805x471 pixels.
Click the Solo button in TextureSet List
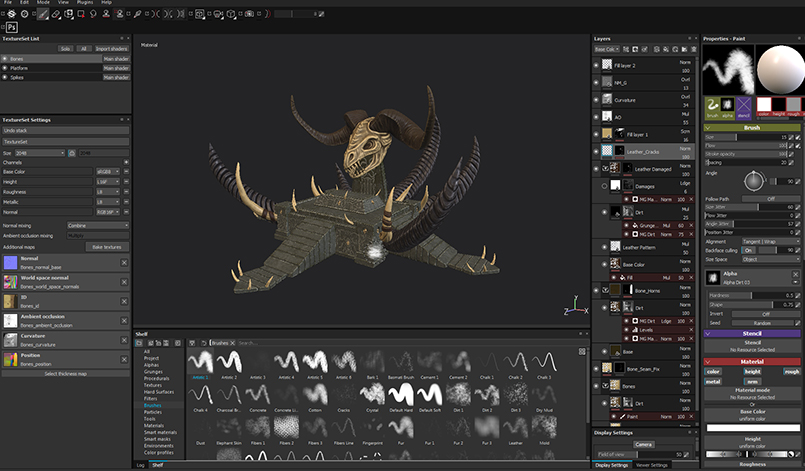click(65, 49)
